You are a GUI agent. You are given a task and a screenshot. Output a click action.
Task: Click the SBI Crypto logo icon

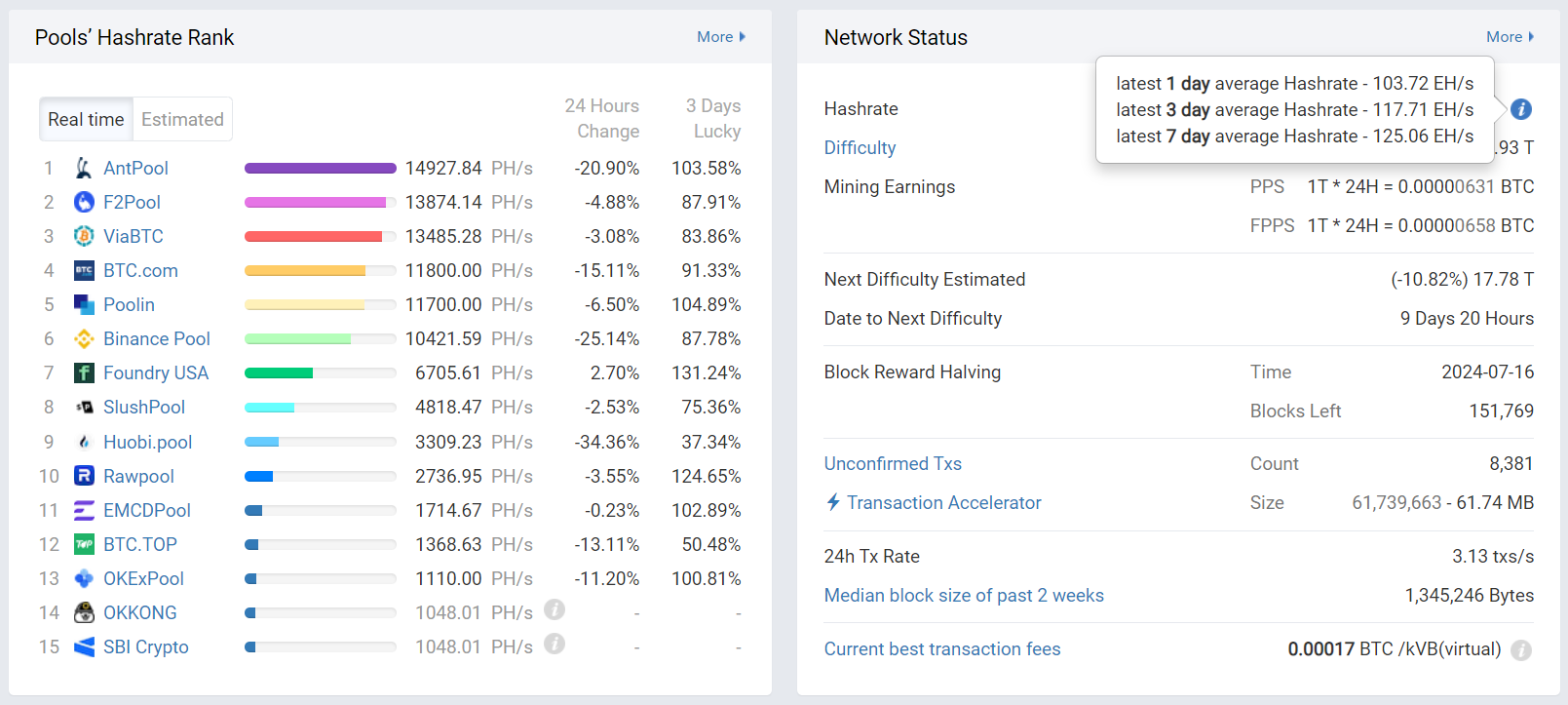click(84, 646)
